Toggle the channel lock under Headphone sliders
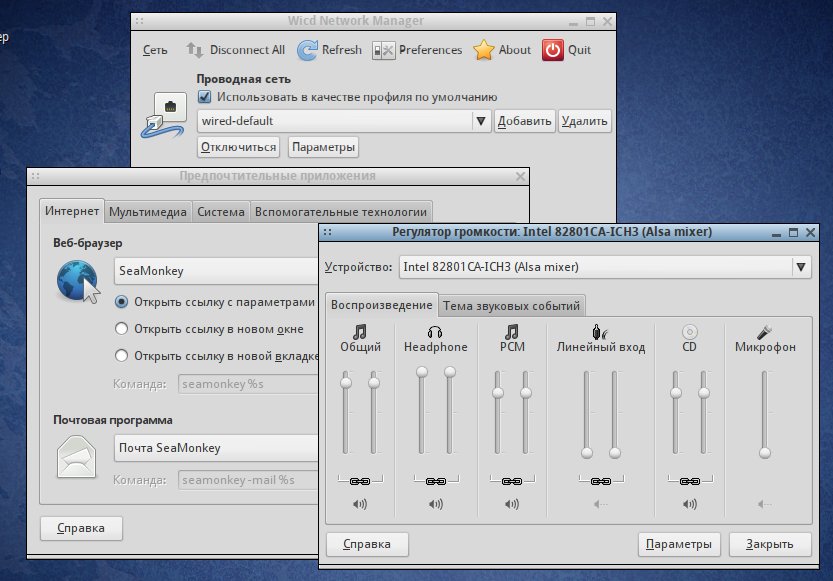This screenshot has width=833, height=581. (436, 481)
